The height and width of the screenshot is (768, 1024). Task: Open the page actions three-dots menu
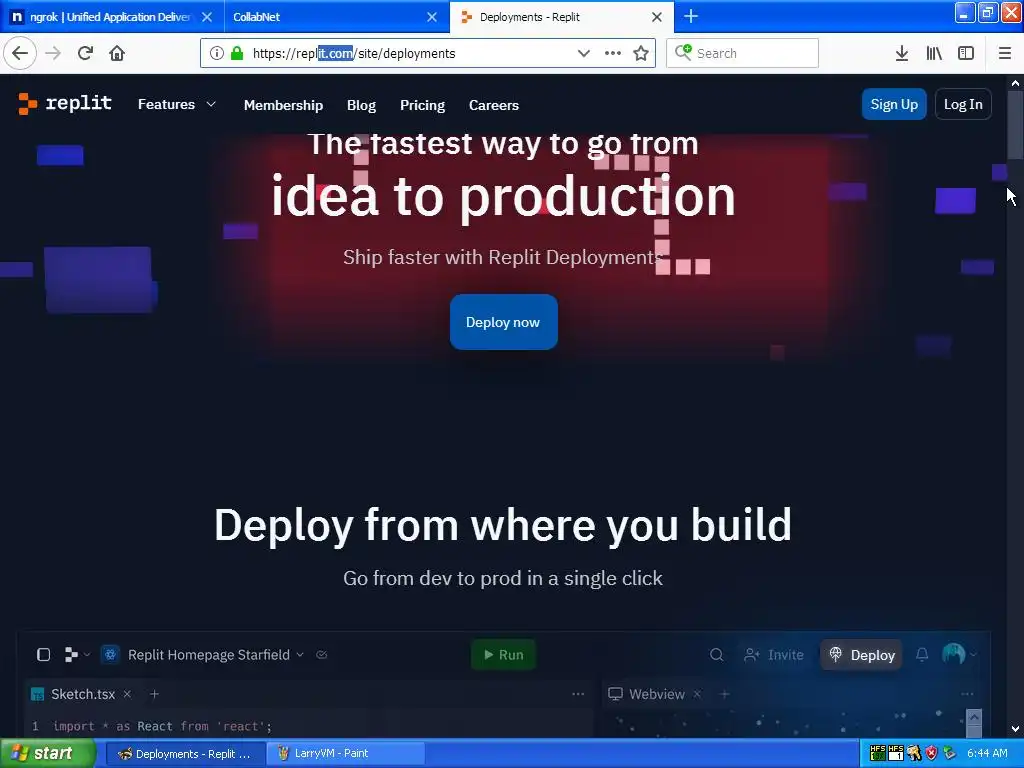[613, 53]
